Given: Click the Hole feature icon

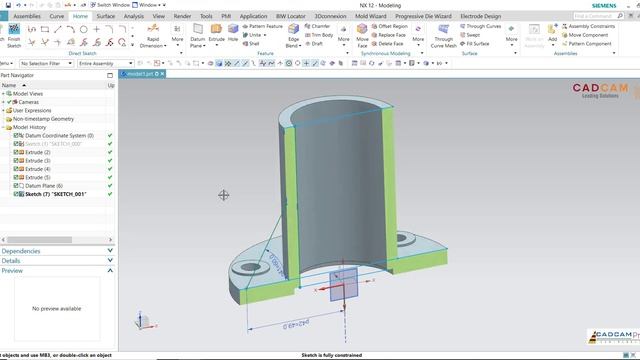Looking at the screenshot, I should coord(233,29).
